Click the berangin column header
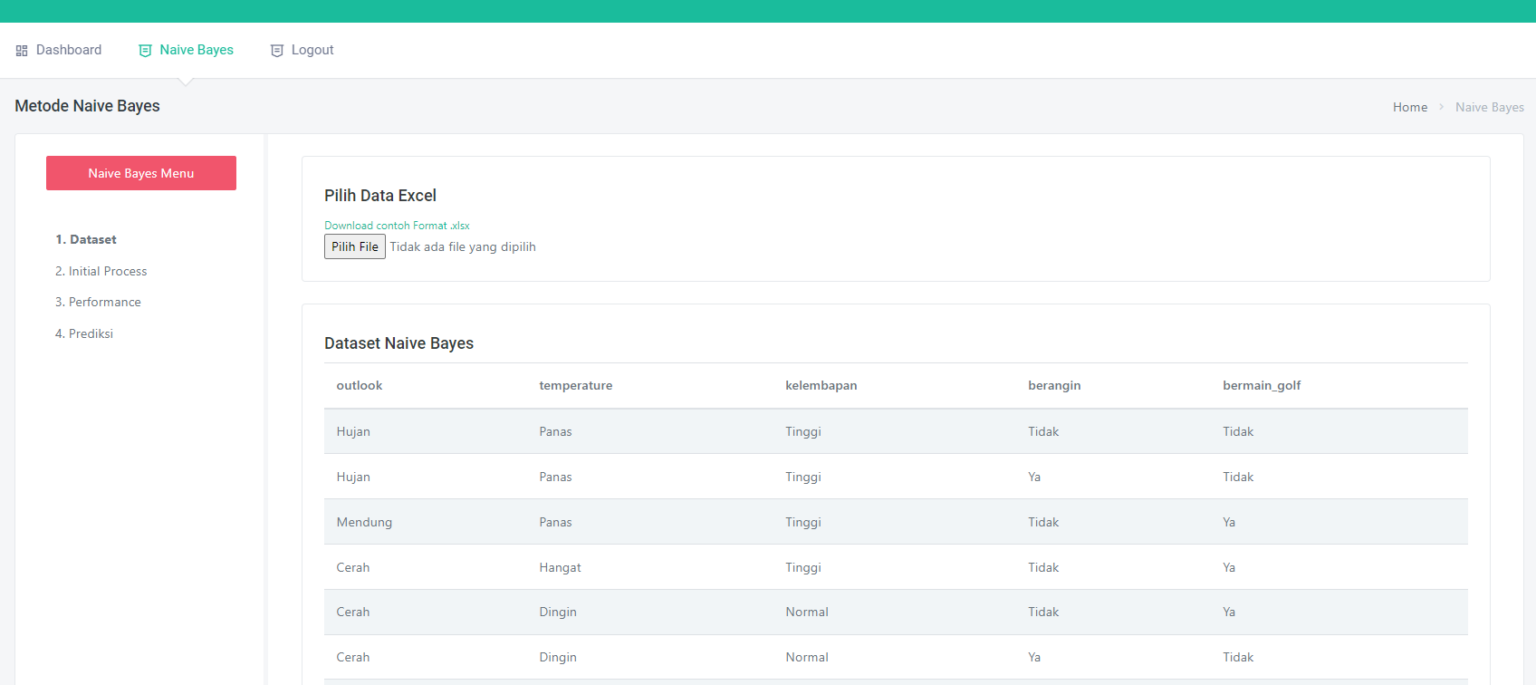Screen dimensions: 1536x685 1054,385
